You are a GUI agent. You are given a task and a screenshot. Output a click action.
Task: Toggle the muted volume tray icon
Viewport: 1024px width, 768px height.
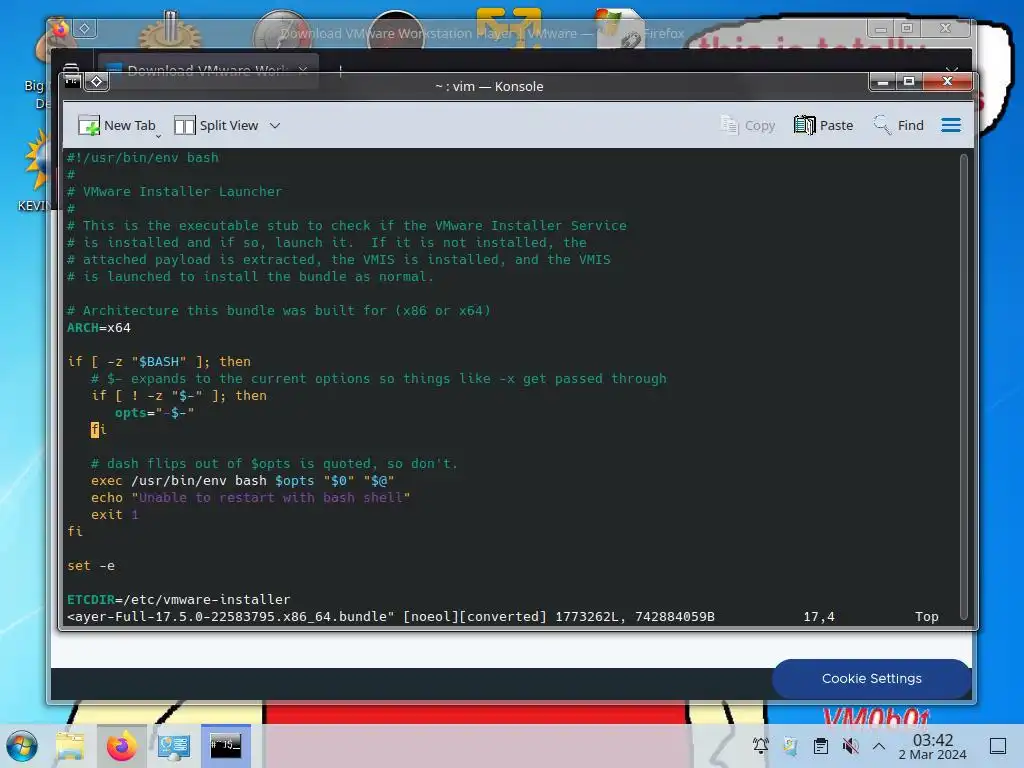coord(850,746)
